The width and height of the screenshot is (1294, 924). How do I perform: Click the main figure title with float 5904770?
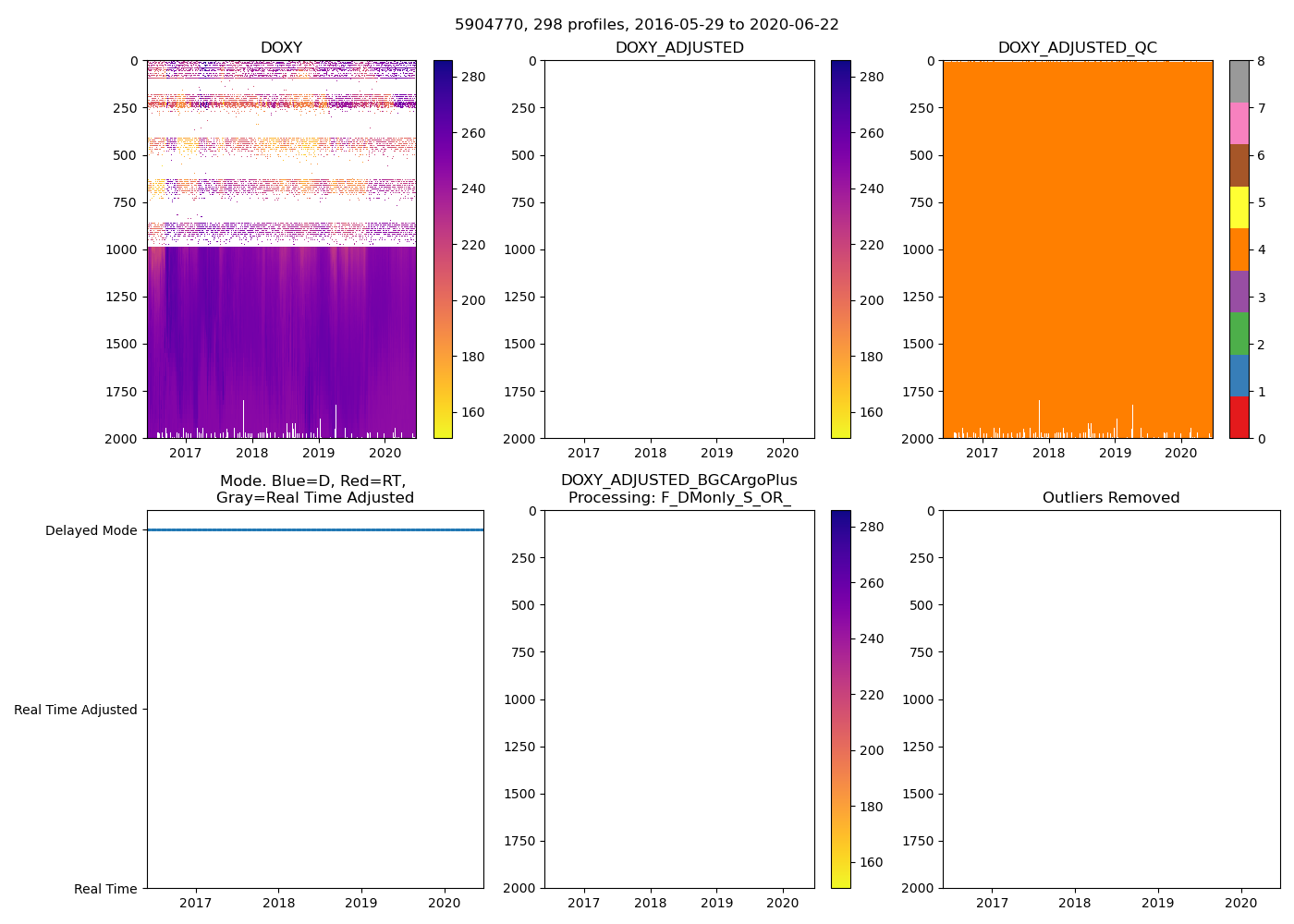click(646, 25)
